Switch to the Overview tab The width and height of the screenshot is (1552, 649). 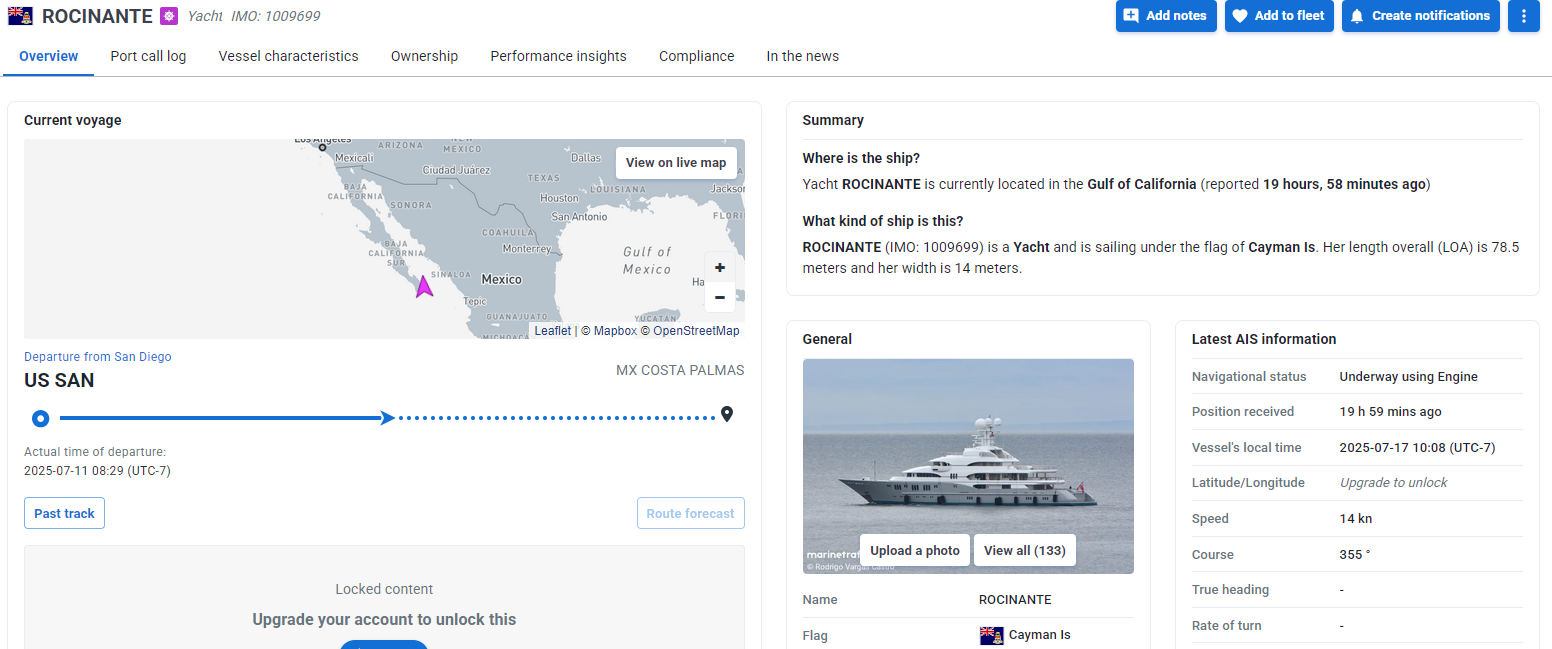(x=48, y=56)
